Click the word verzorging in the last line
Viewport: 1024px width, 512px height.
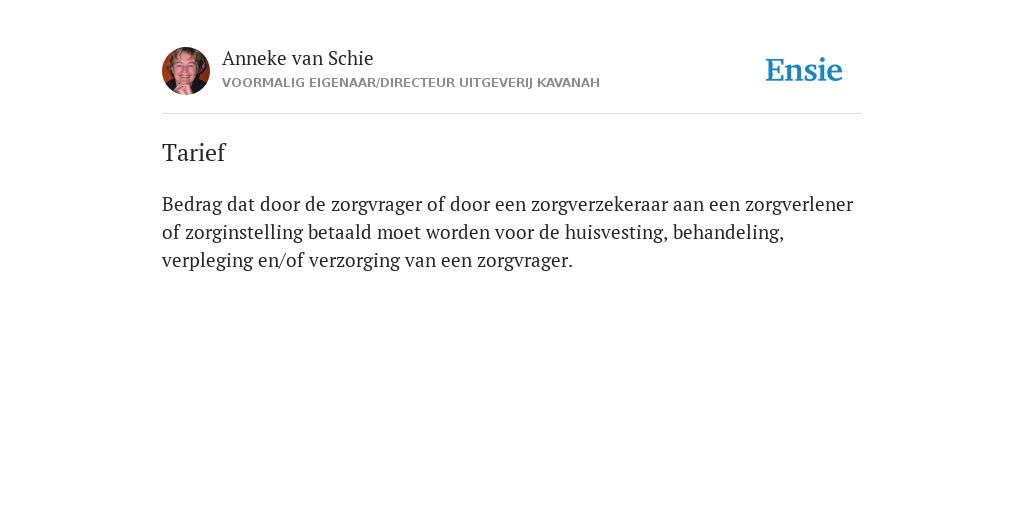355,261
